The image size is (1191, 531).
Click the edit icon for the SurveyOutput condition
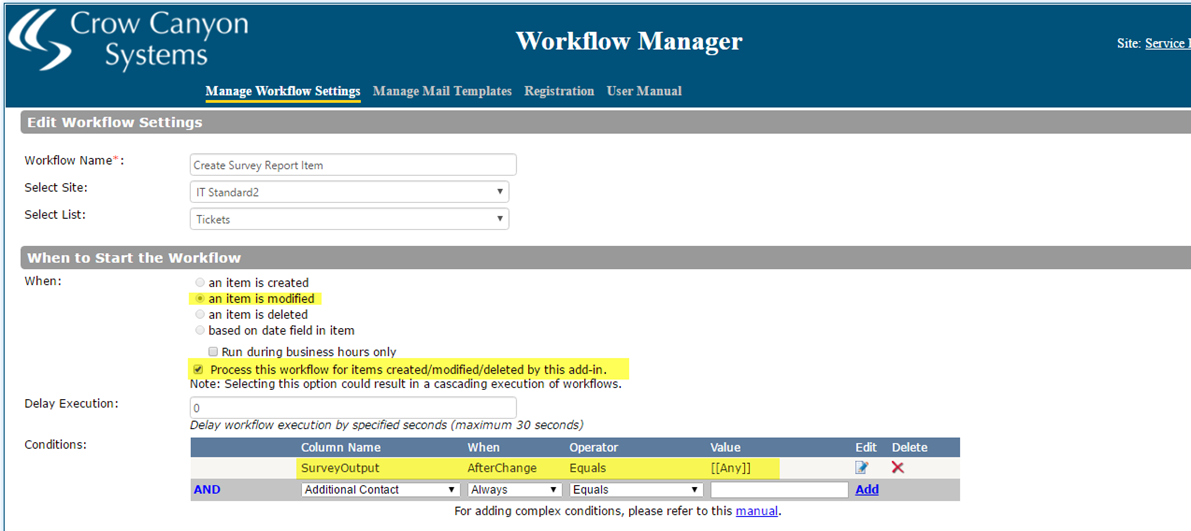pyautogui.click(x=861, y=467)
